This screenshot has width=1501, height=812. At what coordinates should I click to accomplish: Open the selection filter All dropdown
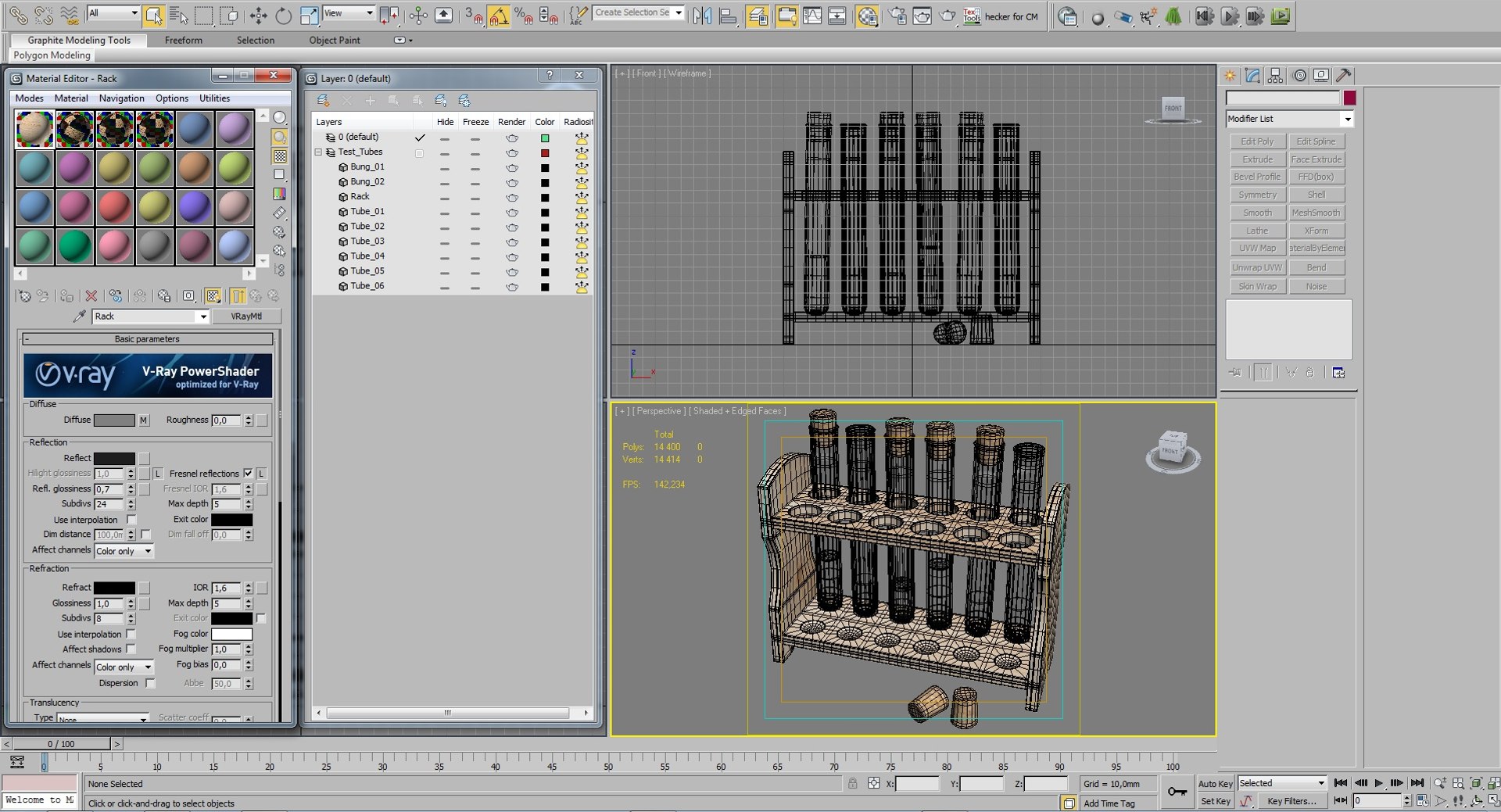click(x=113, y=13)
